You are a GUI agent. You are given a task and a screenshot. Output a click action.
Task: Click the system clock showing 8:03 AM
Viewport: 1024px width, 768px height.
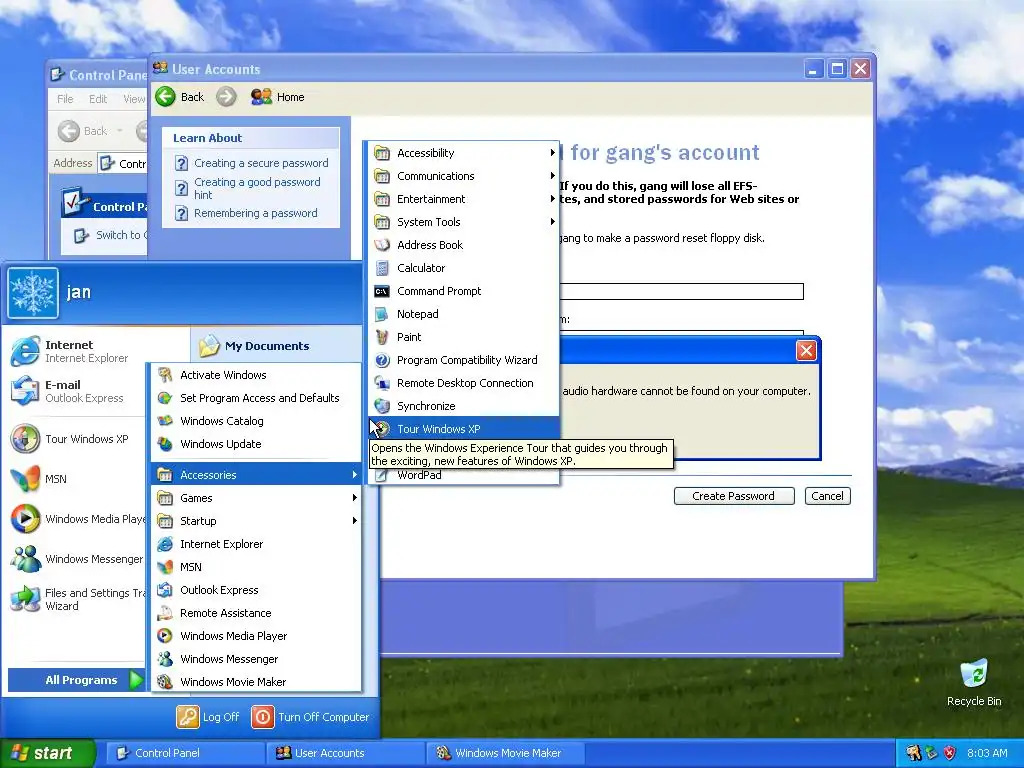point(987,753)
